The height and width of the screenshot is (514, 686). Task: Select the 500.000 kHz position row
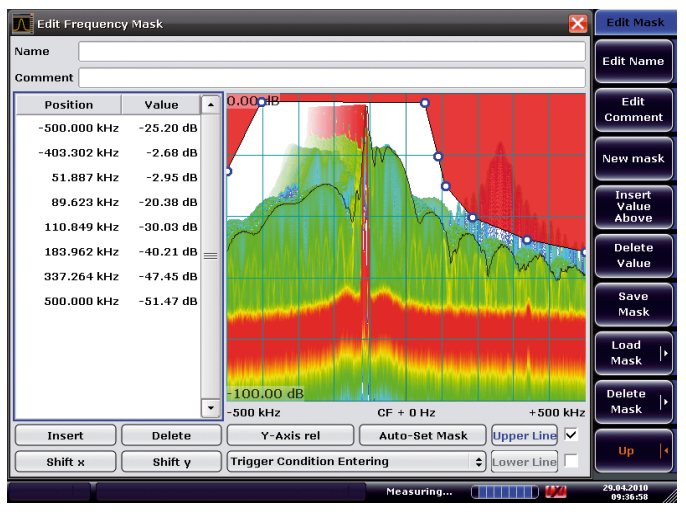[82, 301]
